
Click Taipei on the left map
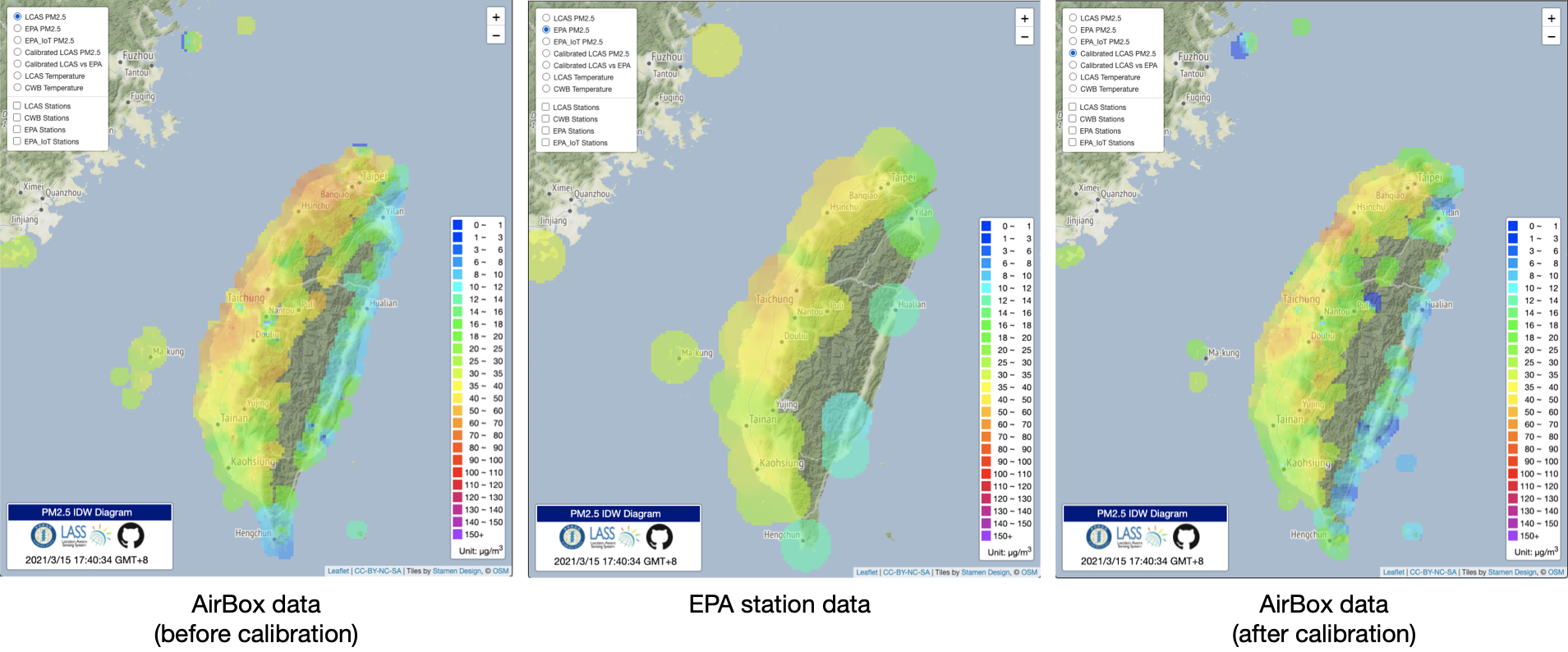tap(374, 176)
